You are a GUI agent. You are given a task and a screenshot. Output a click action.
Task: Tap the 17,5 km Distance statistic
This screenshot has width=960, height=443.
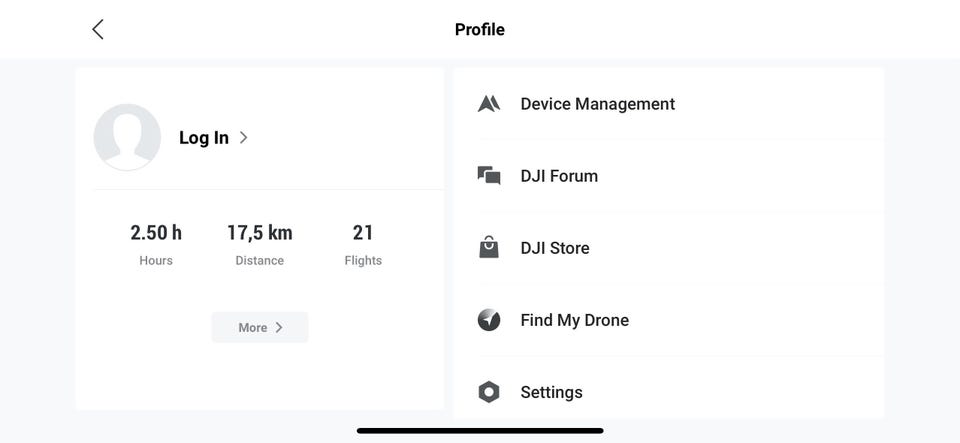pyautogui.click(x=260, y=244)
